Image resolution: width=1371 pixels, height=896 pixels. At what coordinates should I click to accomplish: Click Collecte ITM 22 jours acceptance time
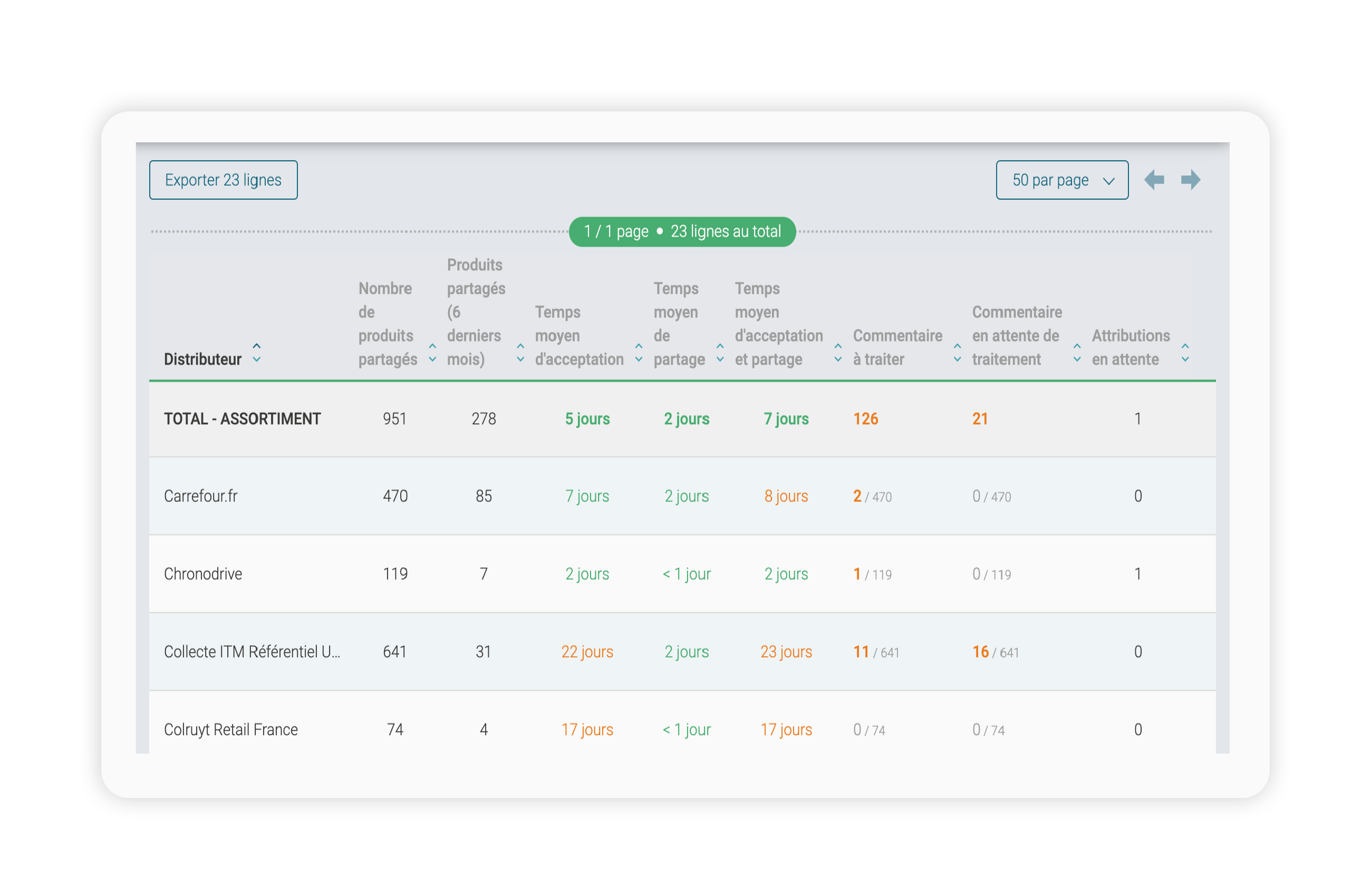pyautogui.click(x=587, y=652)
